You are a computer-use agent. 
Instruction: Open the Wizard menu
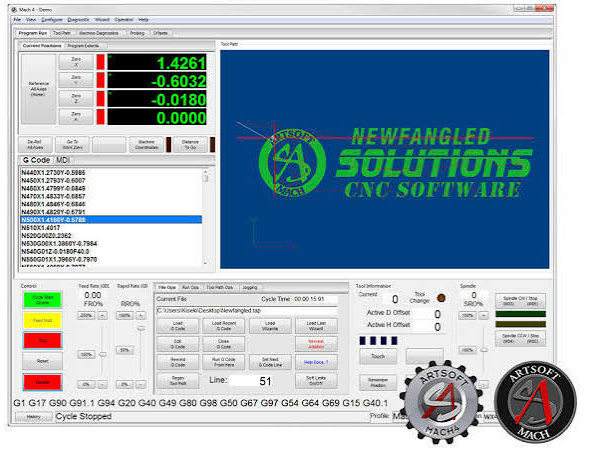coord(102,20)
